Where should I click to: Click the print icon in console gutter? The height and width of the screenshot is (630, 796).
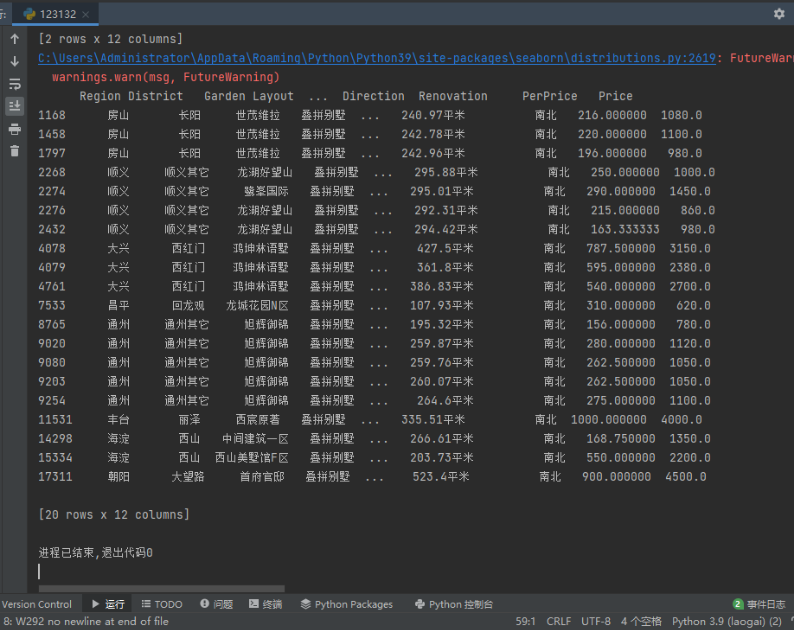(15, 129)
